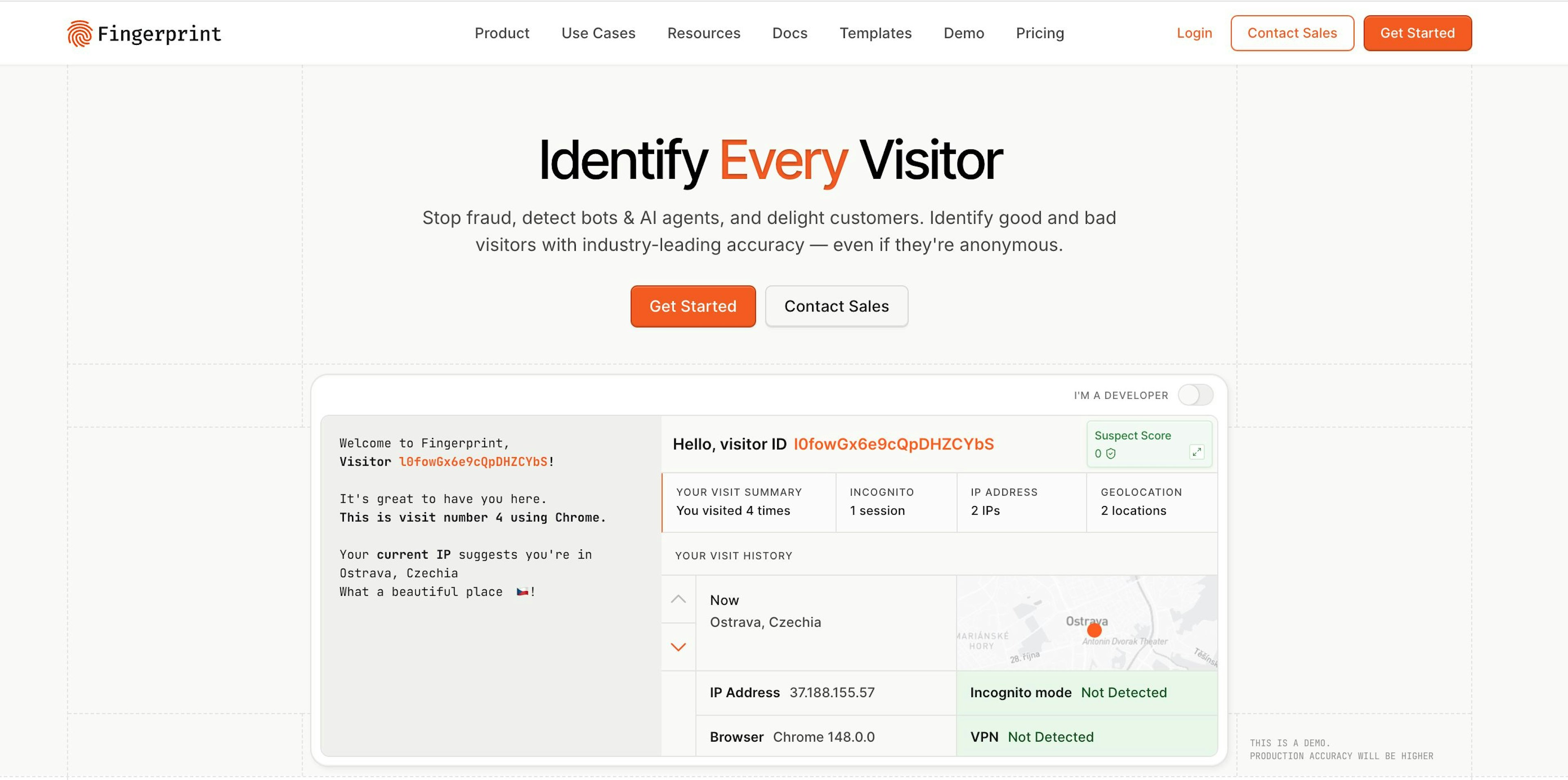Click the Suspect Score label
The height and width of the screenshot is (780, 1568).
pyautogui.click(x=1132, y=436)
